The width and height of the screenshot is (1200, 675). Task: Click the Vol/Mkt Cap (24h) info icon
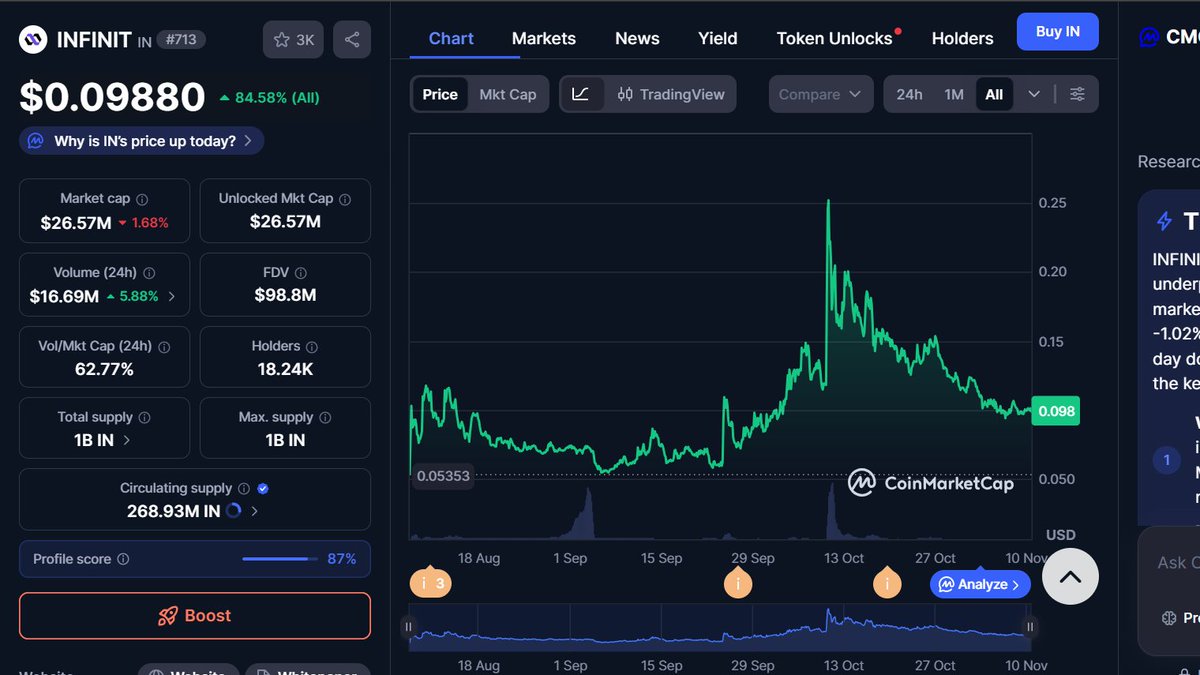(x=164, y=346)
